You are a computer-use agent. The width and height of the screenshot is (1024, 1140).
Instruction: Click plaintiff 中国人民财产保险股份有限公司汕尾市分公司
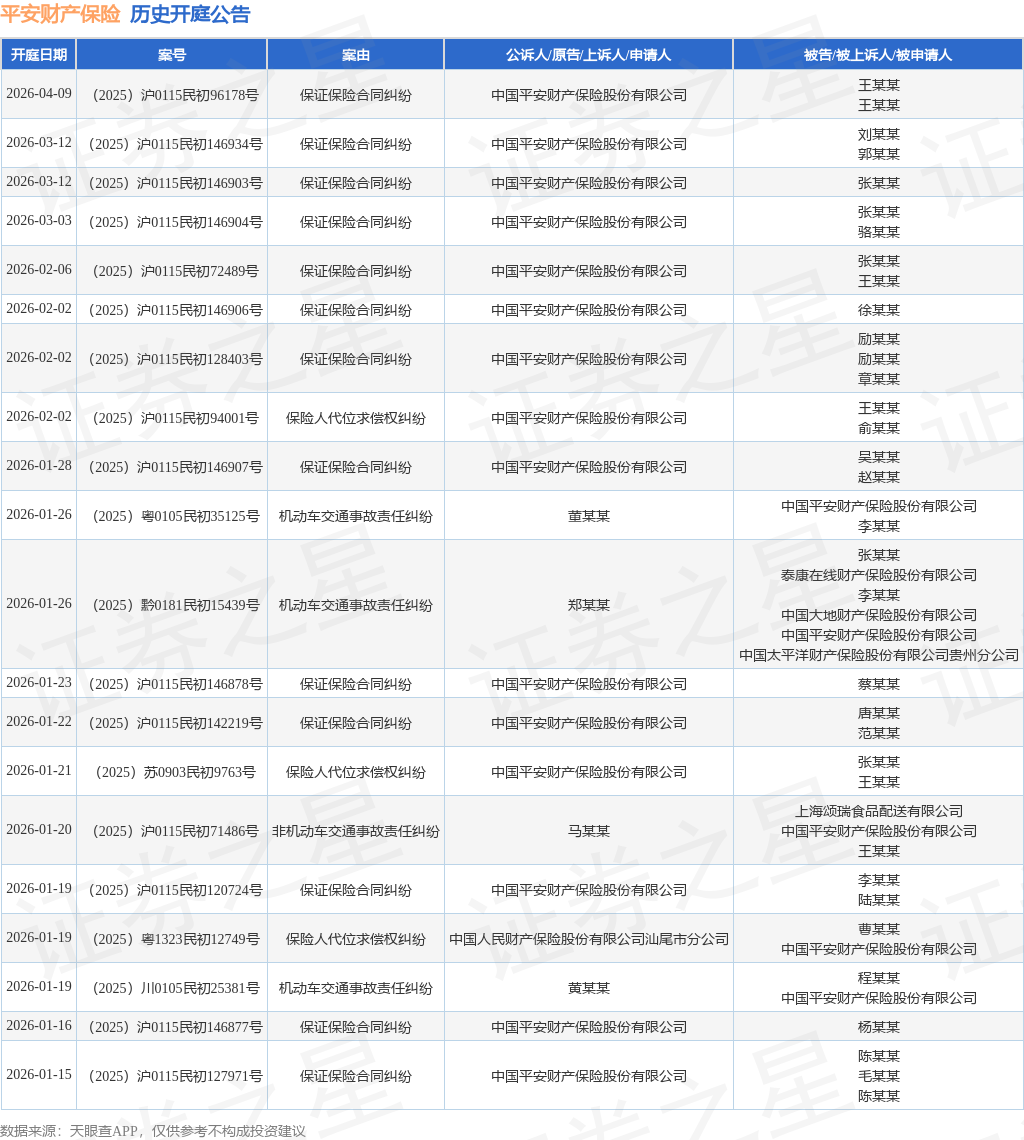pyautogui.click(x=588, y=939)
